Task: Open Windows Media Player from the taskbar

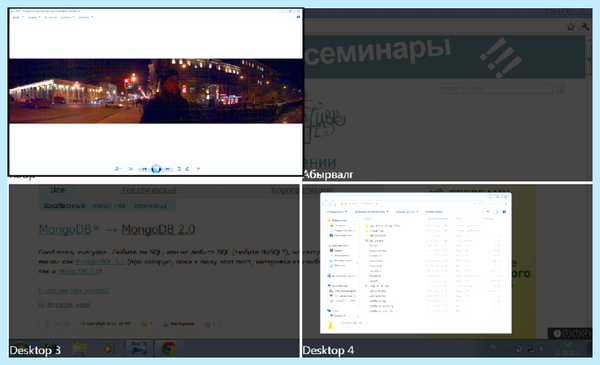Action: pyautogui.click(x=108, y=349)
